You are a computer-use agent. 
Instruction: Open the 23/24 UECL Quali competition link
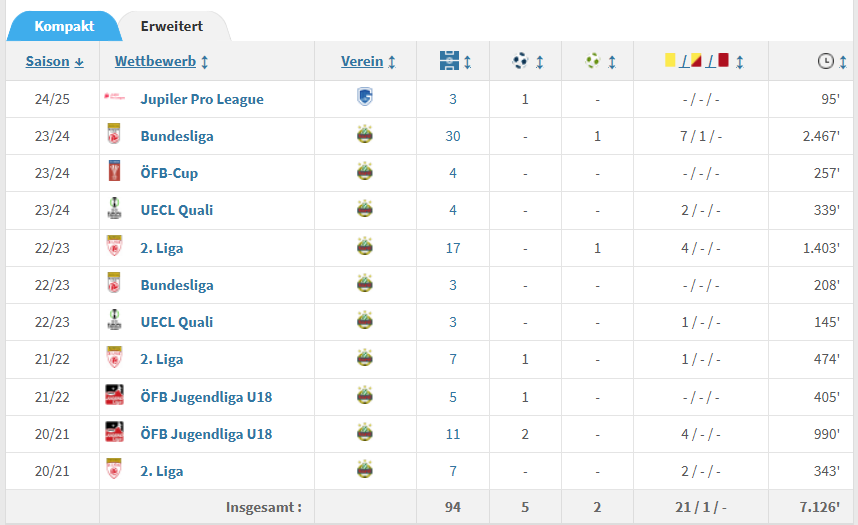pyautogui.click(x=177, y=210)
